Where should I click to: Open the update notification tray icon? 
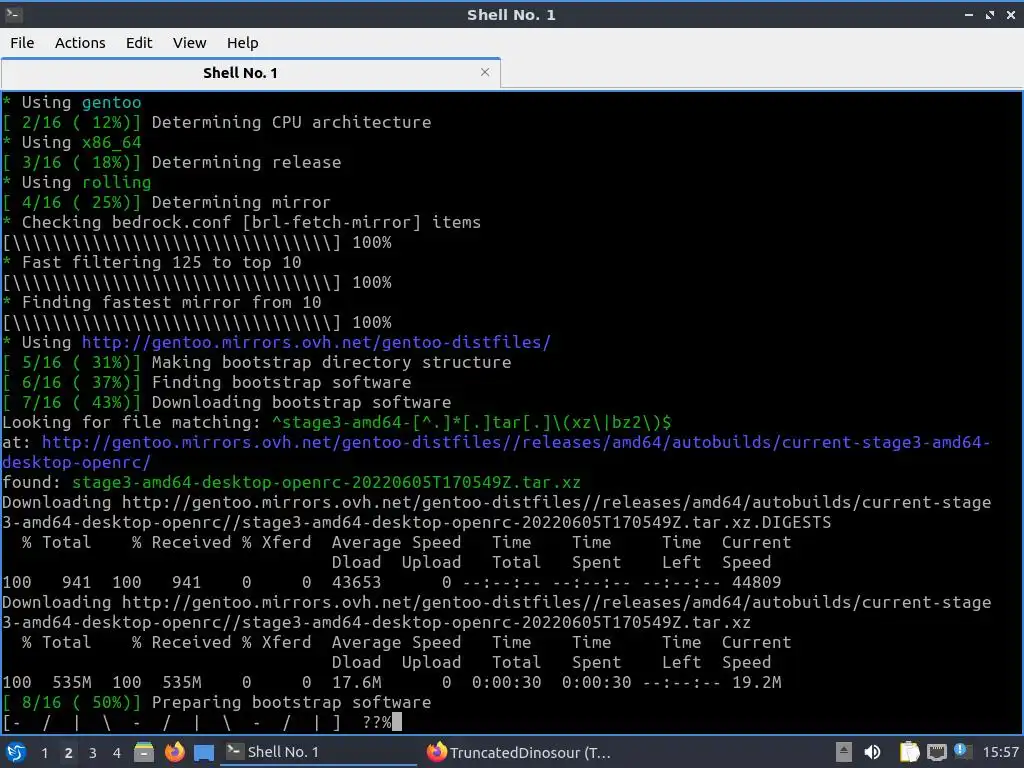[x=962, y=751]
